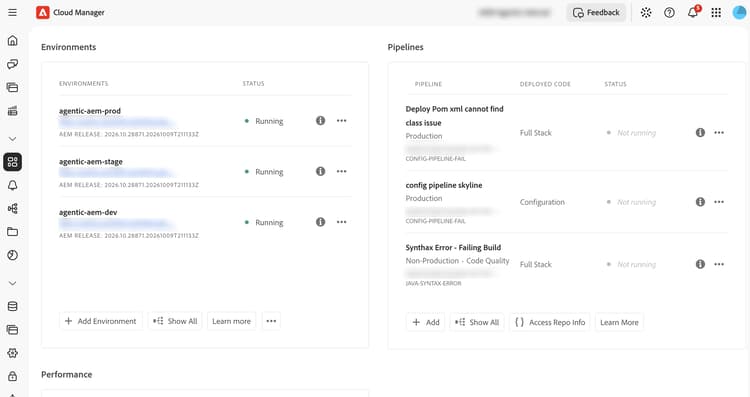Click the sparkle AI assistant icon
Image resolution: width=750 pixels, height=397 pixels.
[x=646, y=13]
